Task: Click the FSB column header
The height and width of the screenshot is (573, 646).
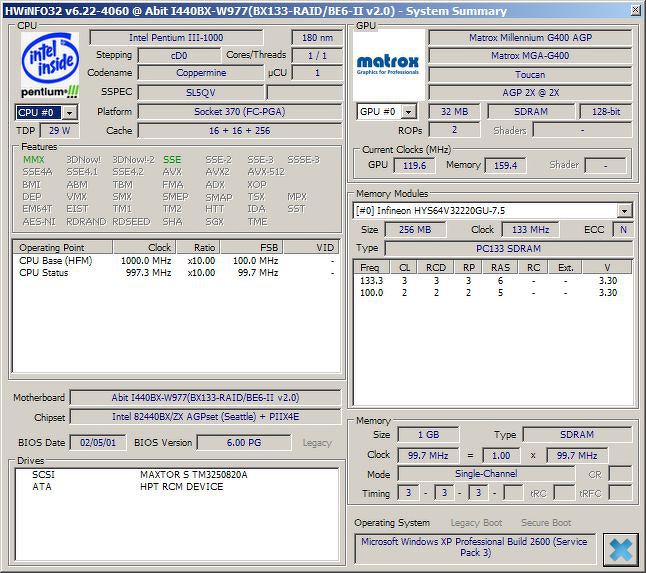Action: point(252,248)
